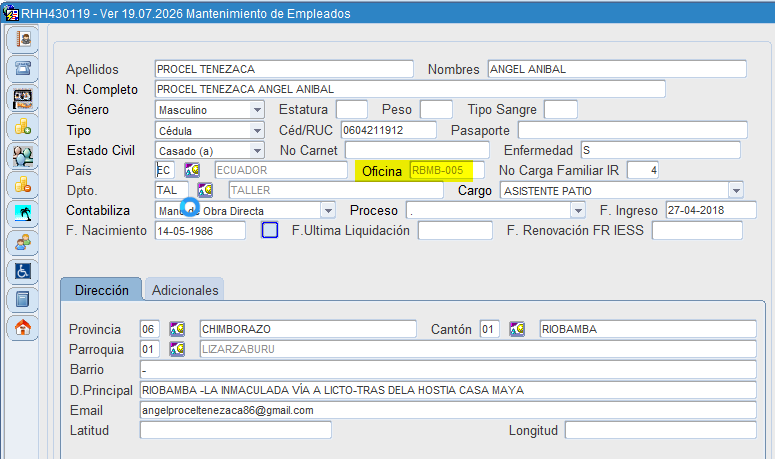Click the Barrio input field

[x=448, y=370]
